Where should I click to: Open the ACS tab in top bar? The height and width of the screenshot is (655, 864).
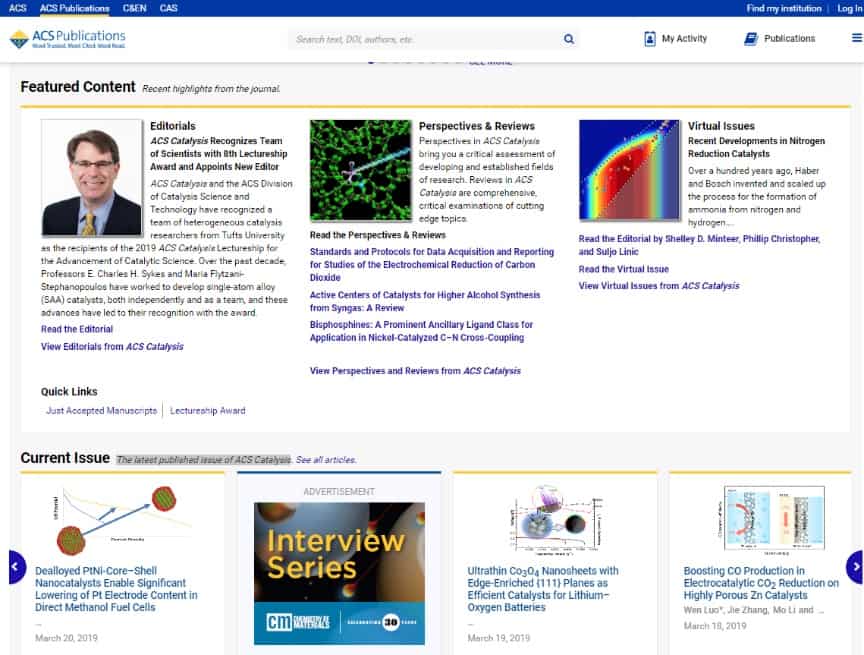pyautogui.click(x=18, y=8)
